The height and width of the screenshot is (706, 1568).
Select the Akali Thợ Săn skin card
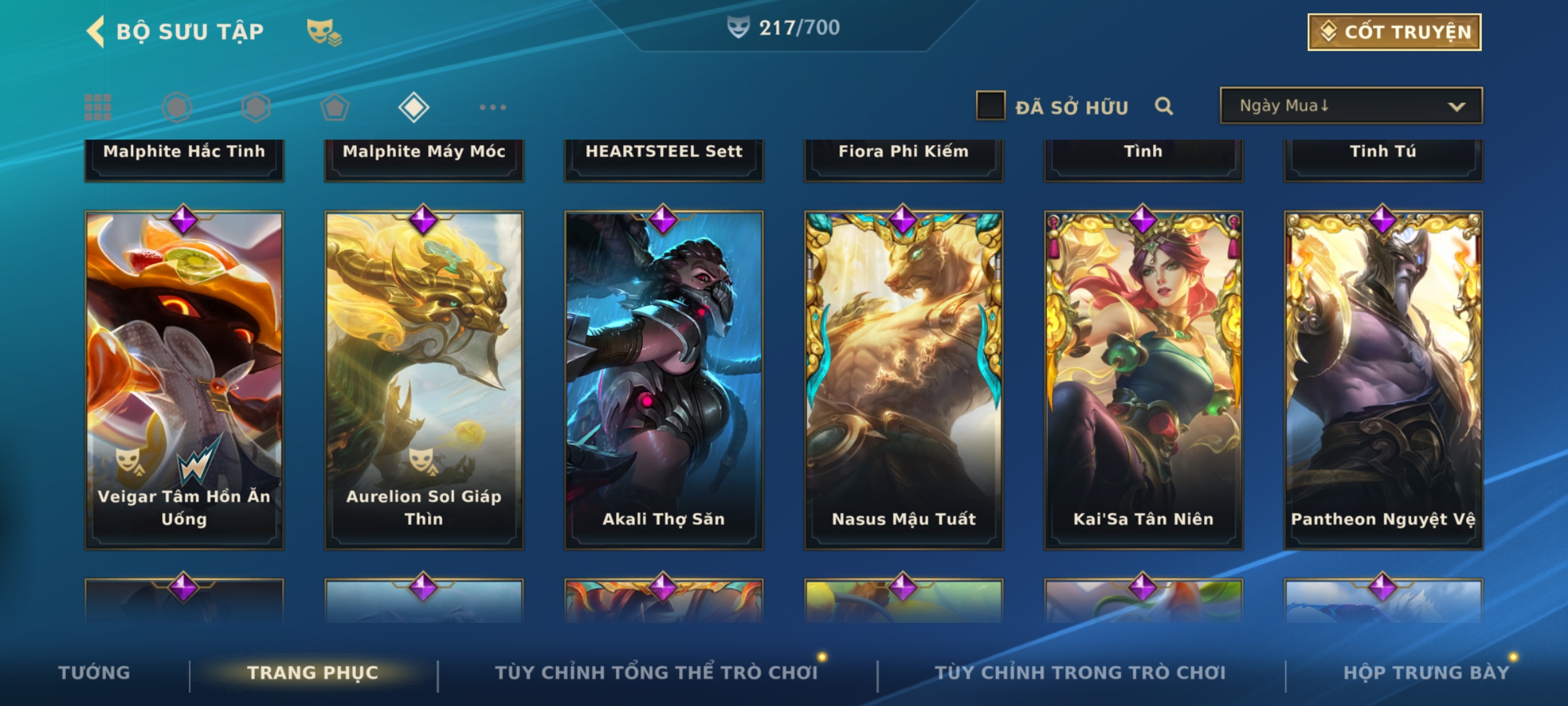pos(664,379)
